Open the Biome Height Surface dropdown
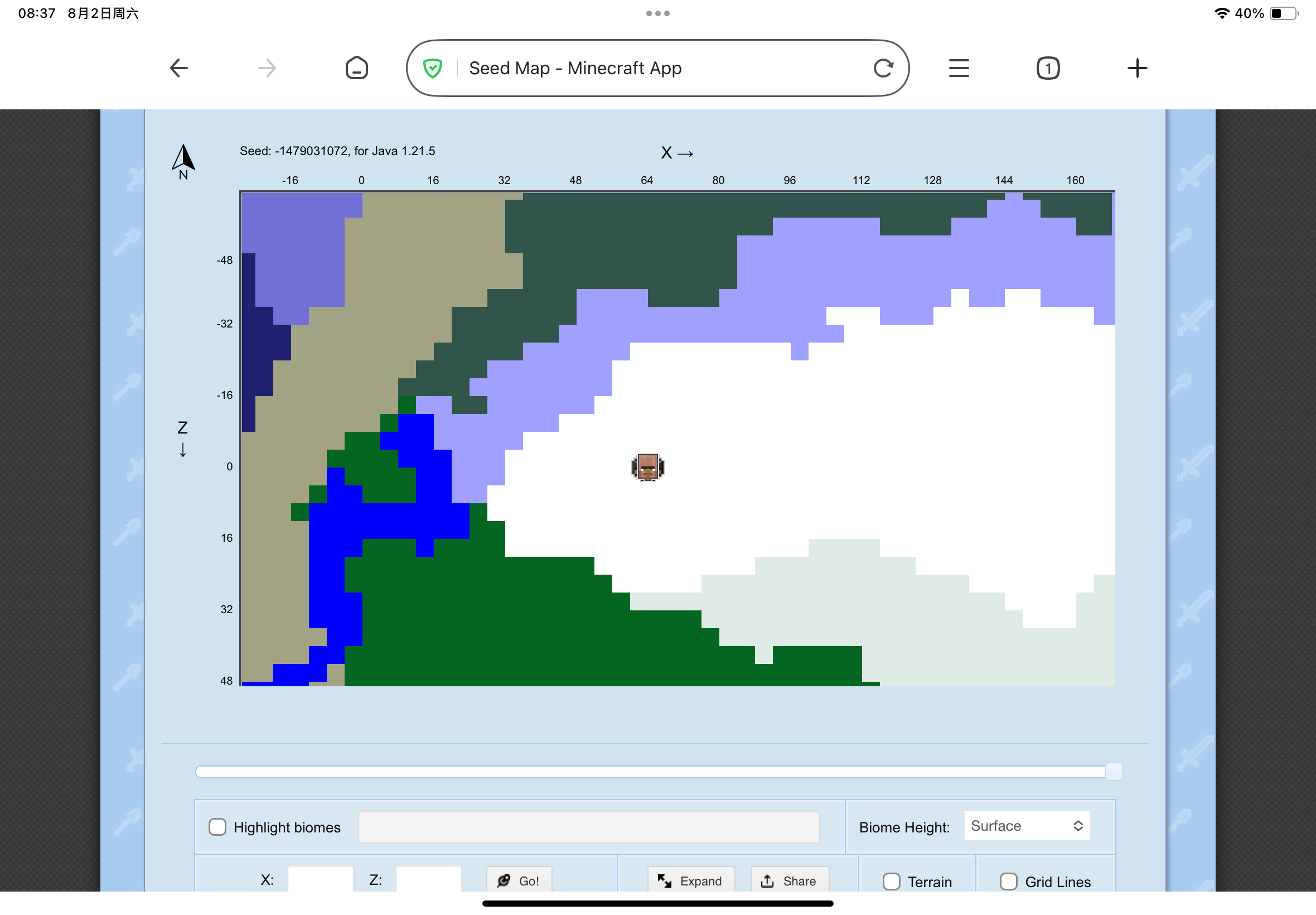 (1027, 826)
